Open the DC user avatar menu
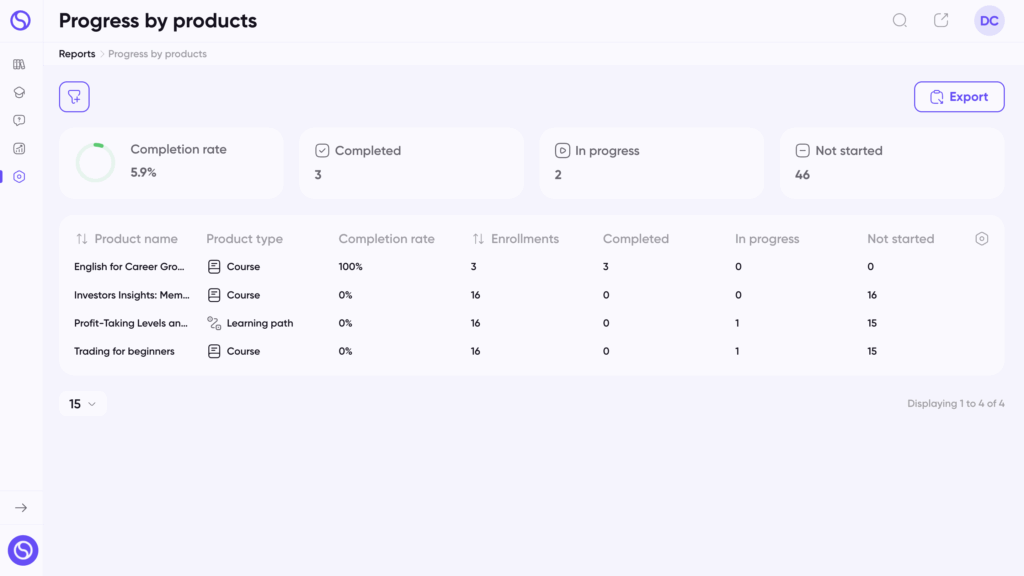The width and height of the screenshot is (1024, 576). tap(989, 21)
